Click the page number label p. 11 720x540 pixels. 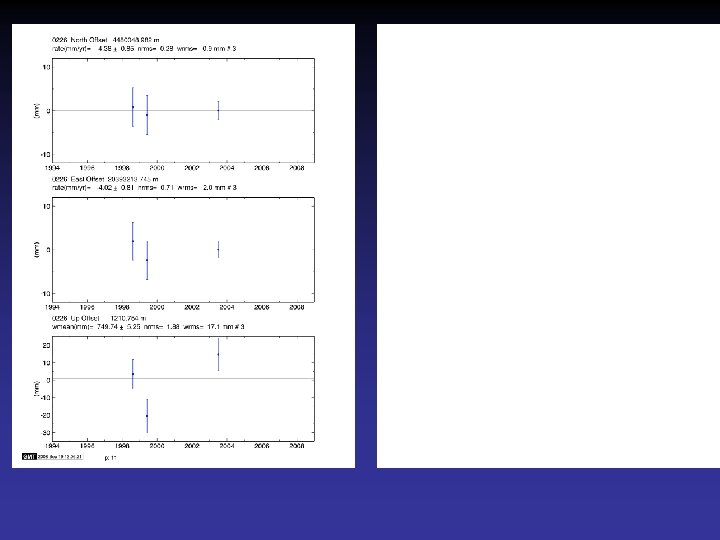tap(111, 457)
